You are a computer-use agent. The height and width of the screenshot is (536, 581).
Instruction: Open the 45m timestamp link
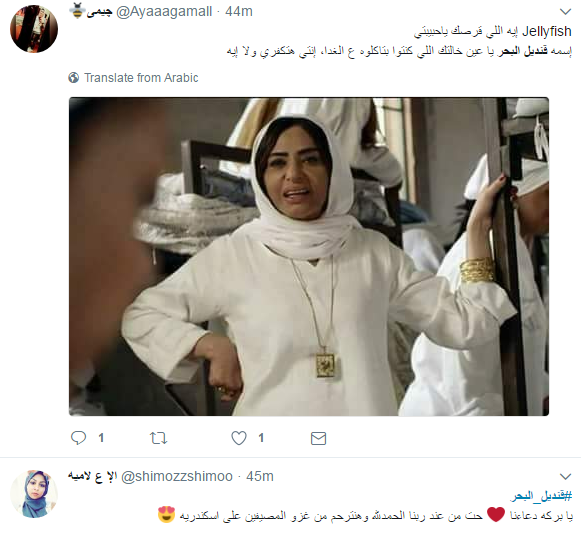coord(260,476)
